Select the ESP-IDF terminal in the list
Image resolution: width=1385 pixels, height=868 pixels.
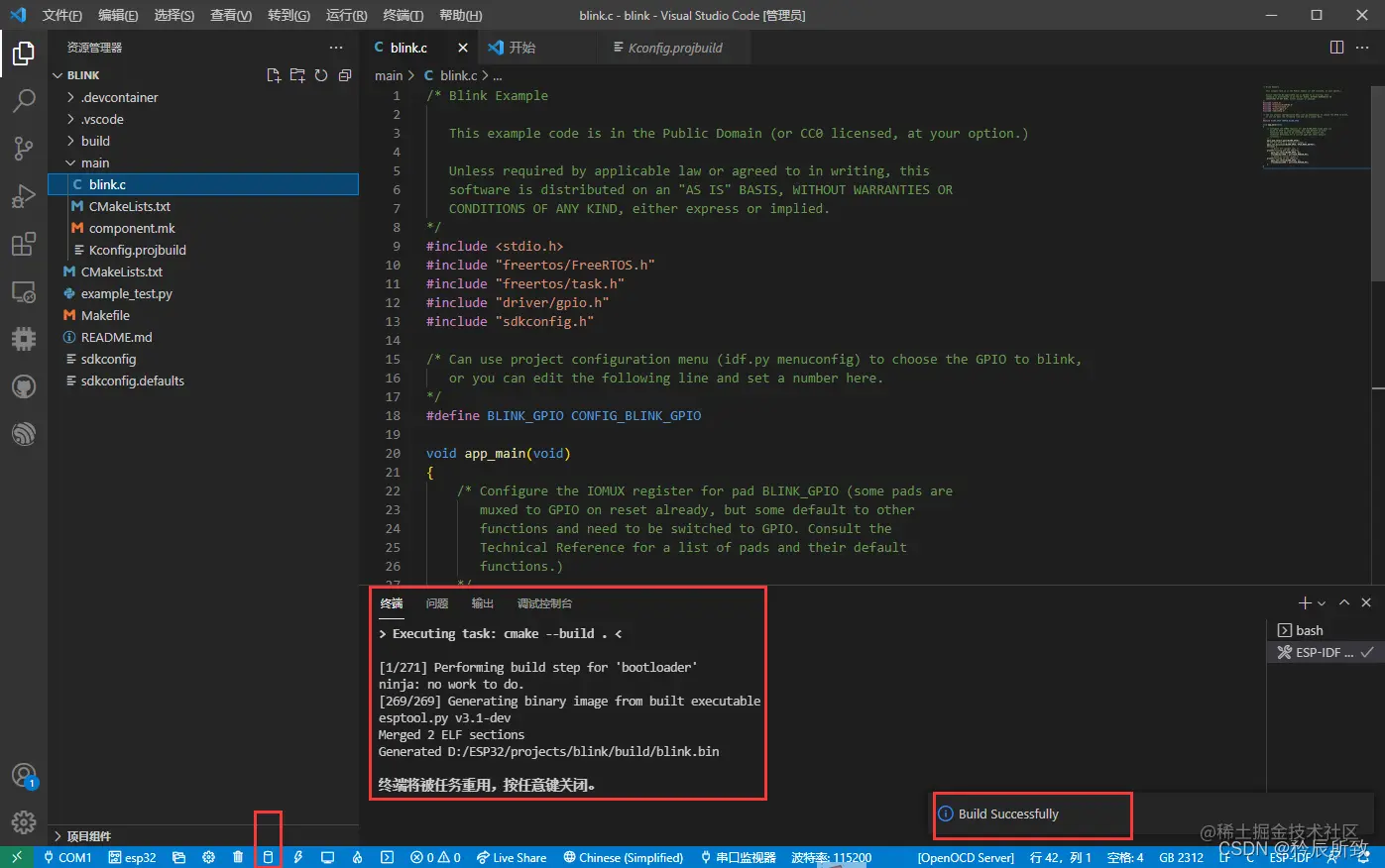tap(1324, 652)
